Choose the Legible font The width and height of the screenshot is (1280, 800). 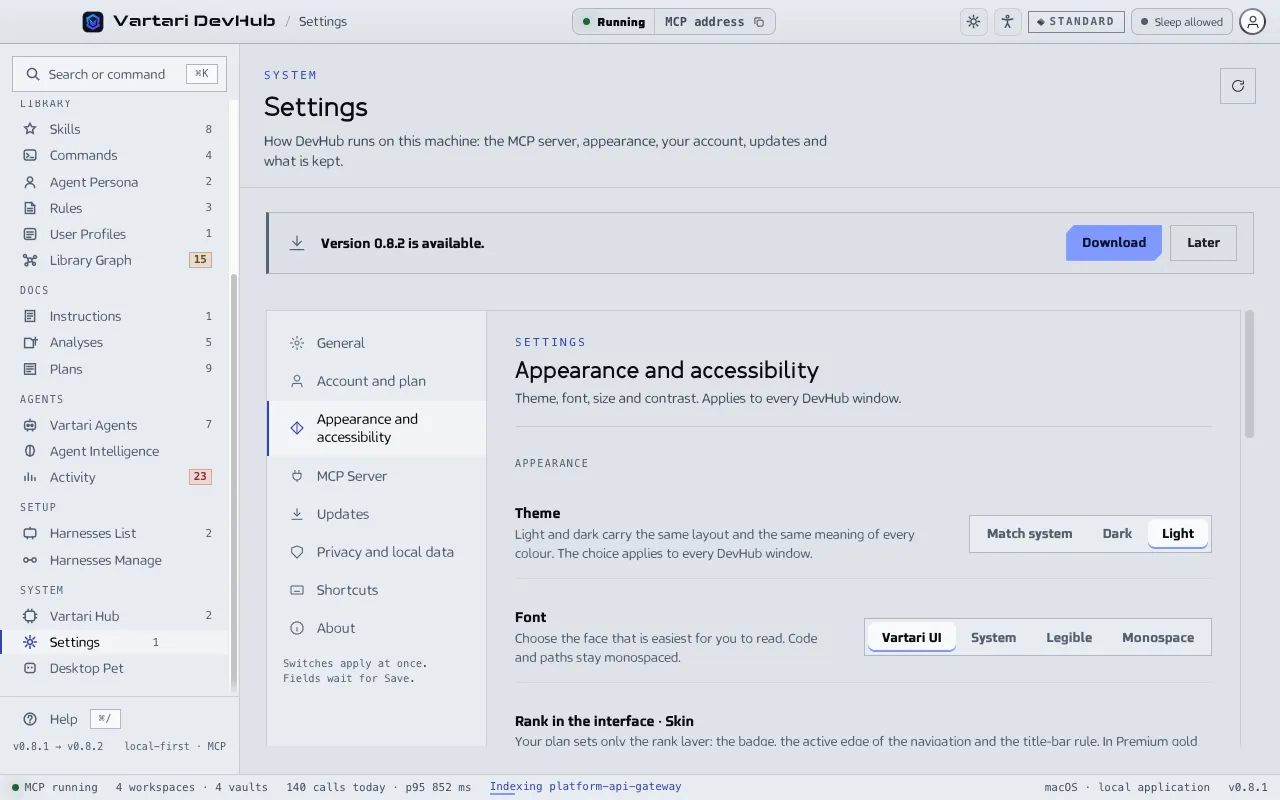coord(1069,638)
